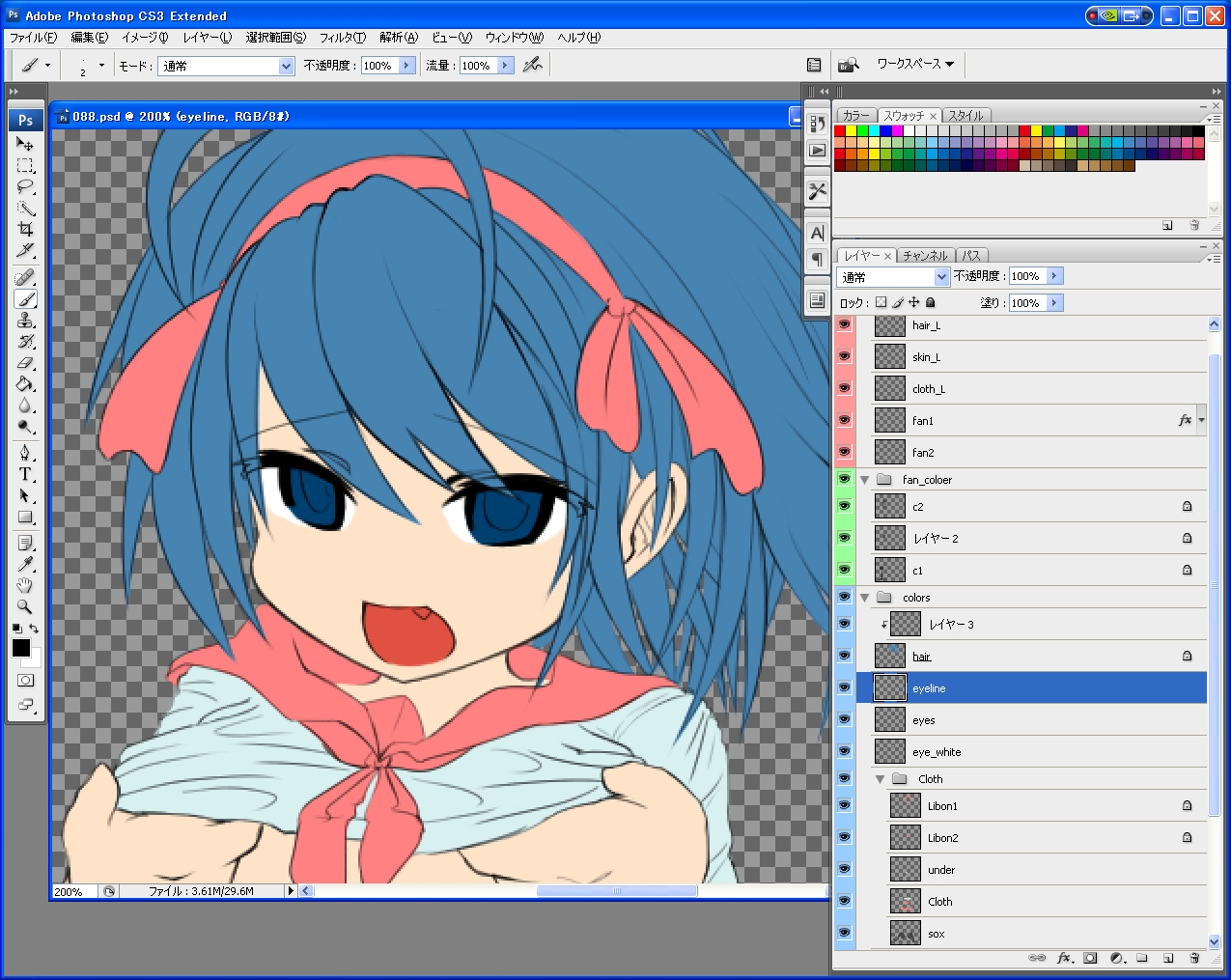Expand fan1 layer effects arrow
Screen dimensions: 1231x980
pyautogui.click(x=1201, y=420)
